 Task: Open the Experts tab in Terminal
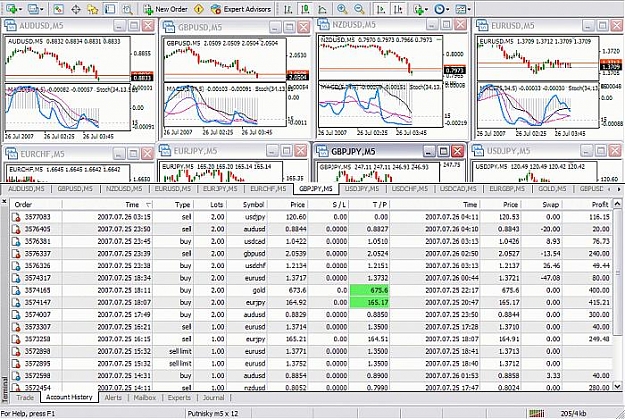click(179, 397)
